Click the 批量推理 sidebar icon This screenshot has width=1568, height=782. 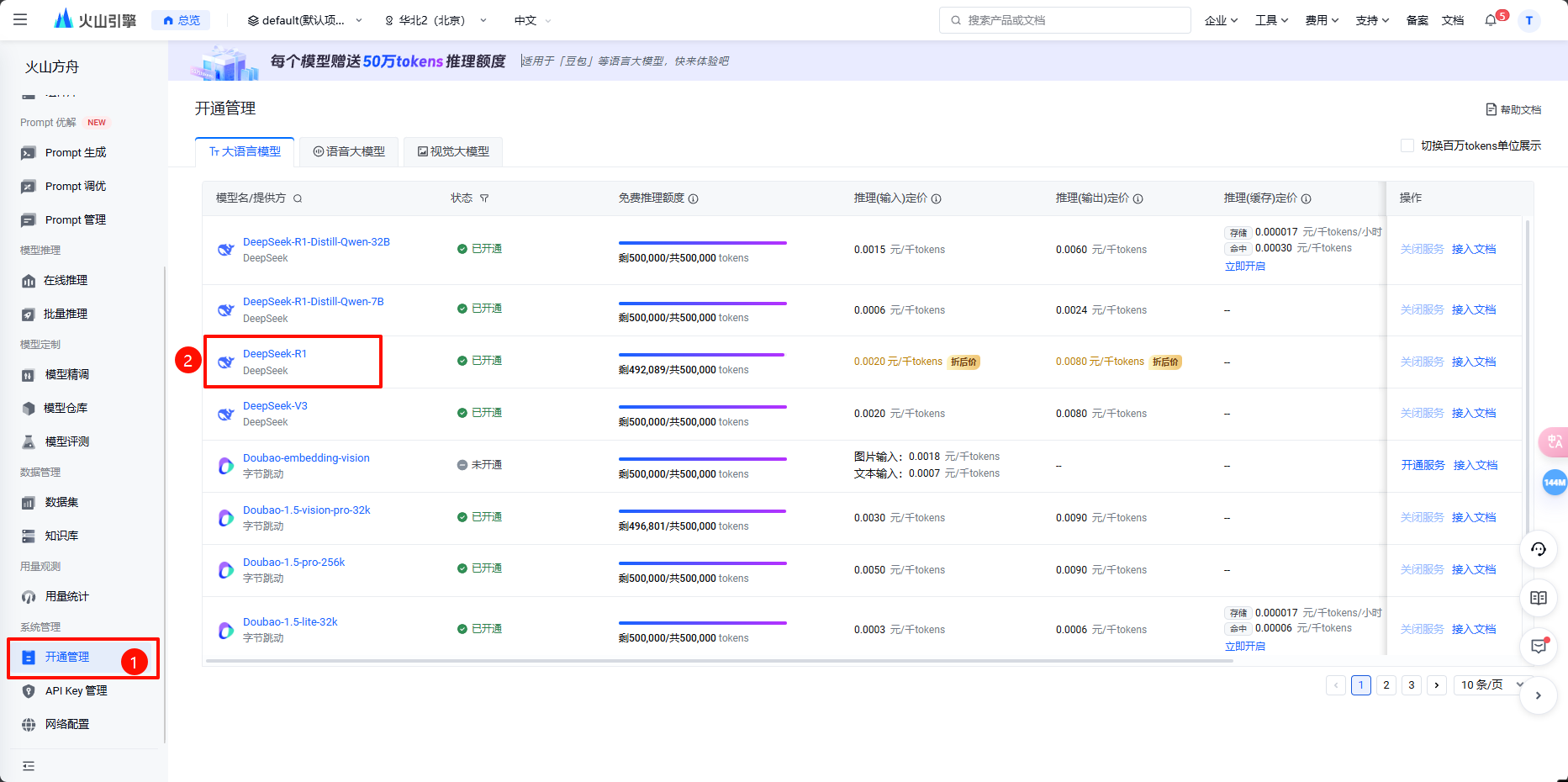29,314
